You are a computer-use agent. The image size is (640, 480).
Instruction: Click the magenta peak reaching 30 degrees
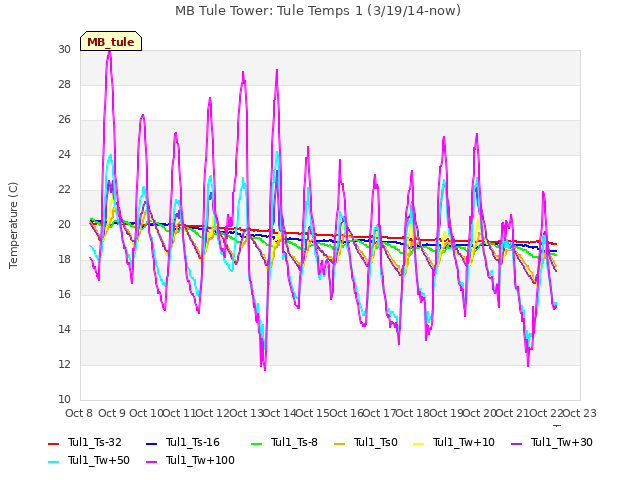point(109,51)
